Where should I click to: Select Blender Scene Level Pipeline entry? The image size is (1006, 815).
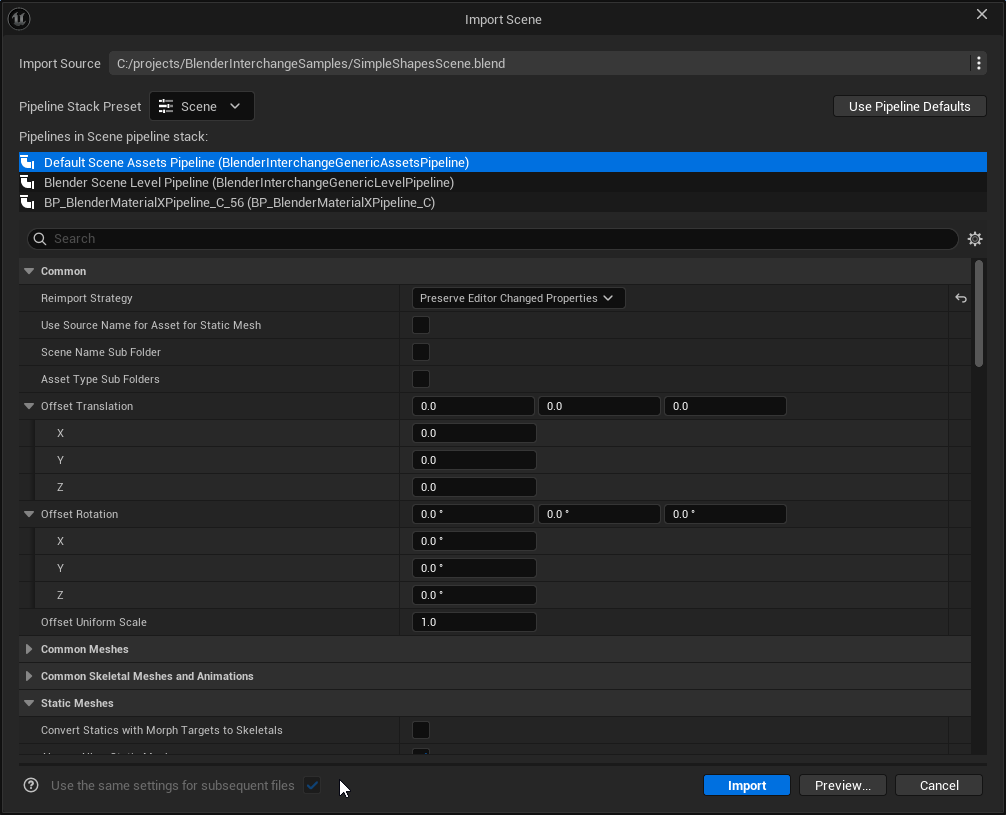(x=249, y=183)
